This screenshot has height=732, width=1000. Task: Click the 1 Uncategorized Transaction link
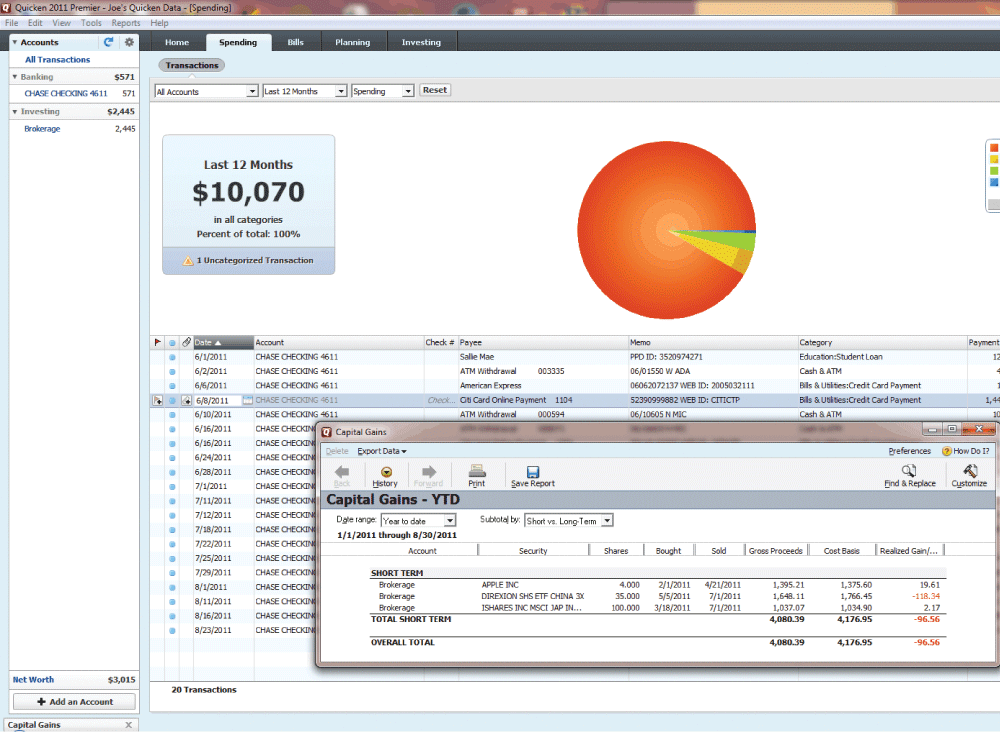[254, 260]
